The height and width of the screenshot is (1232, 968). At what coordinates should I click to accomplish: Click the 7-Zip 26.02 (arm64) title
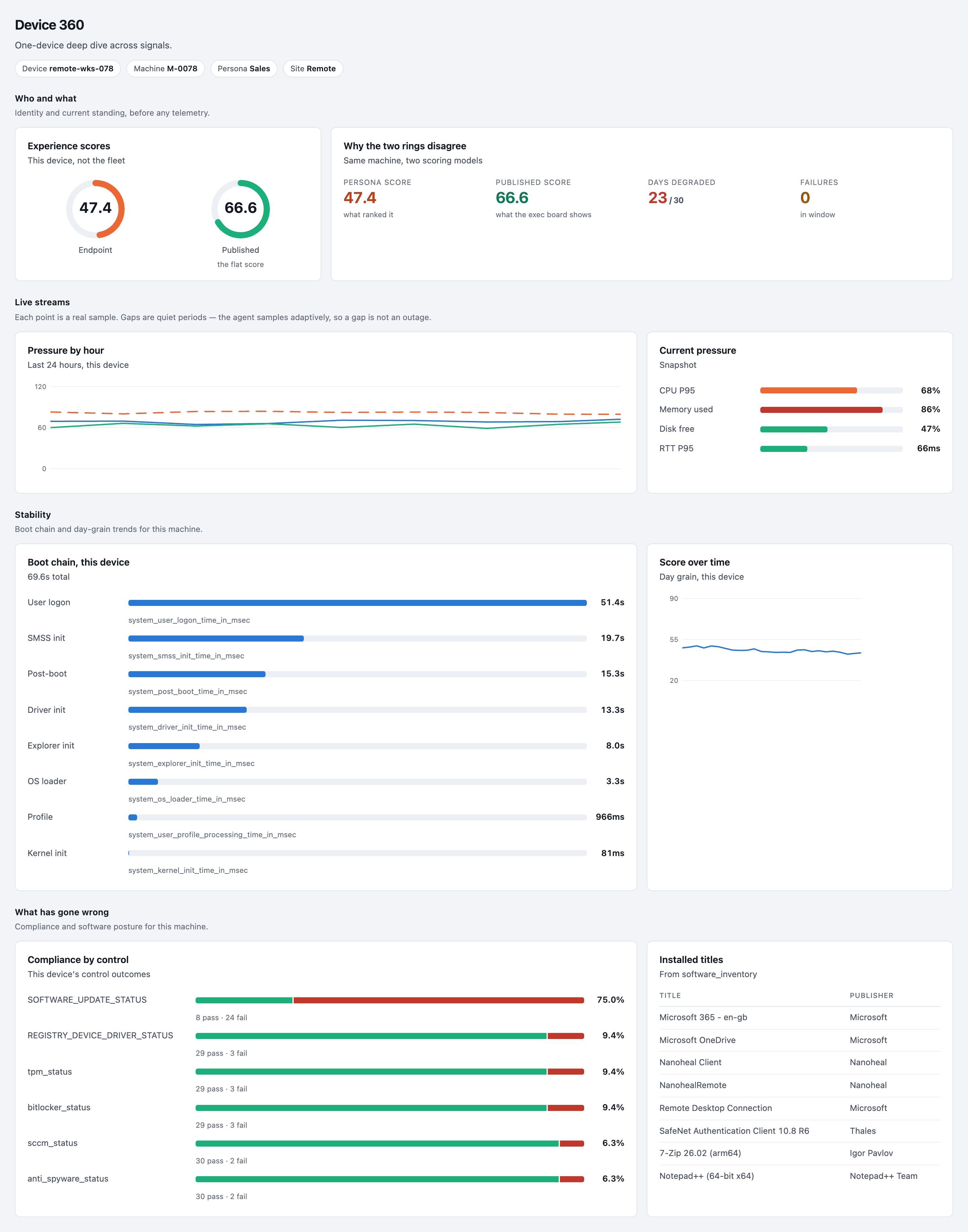pos(700,1153)
